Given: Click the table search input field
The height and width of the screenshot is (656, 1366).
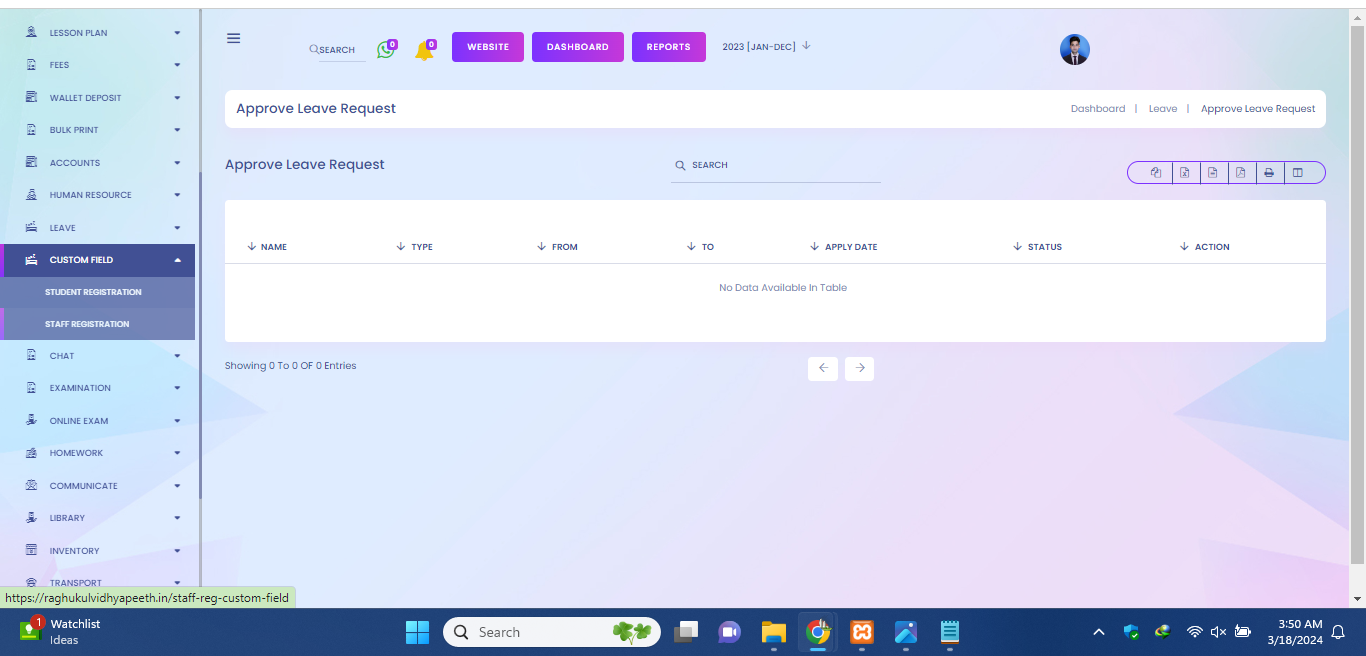Looking at the screenshot, I should pos(780,165).
